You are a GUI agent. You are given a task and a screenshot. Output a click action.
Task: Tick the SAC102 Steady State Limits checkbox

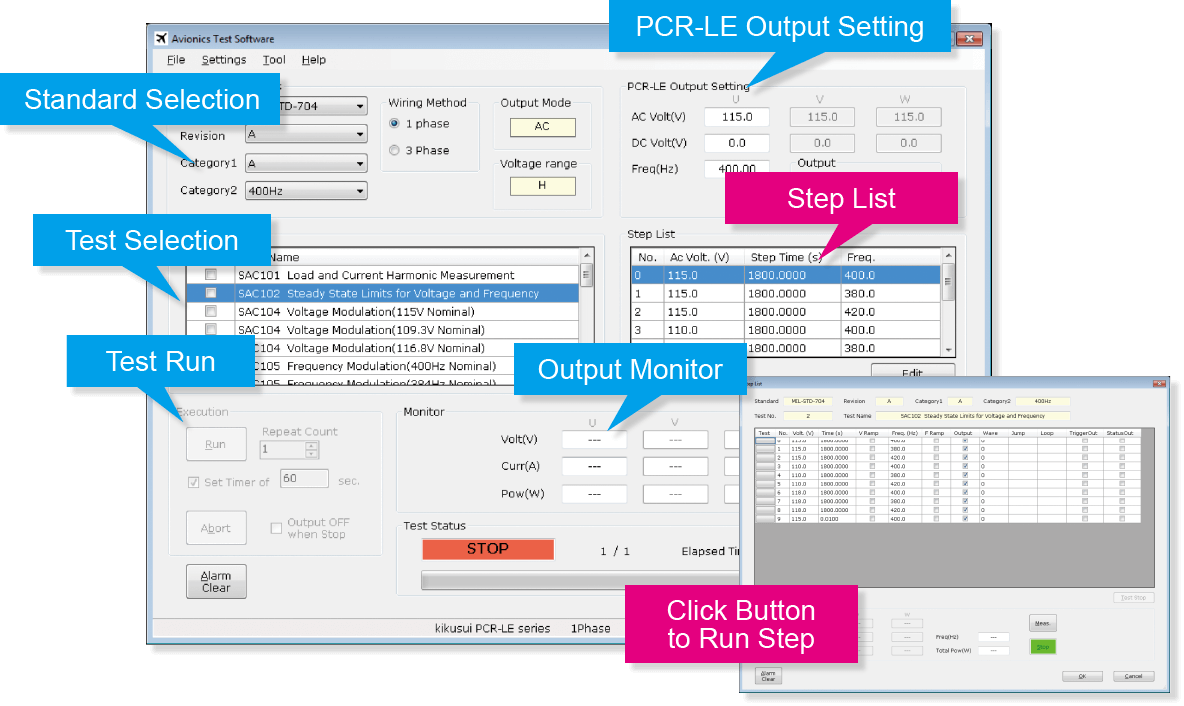click(x=211, y=293)
